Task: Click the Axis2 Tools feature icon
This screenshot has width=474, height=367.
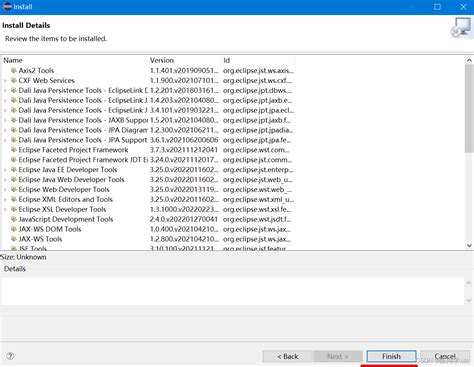Action: pos(14,70)
